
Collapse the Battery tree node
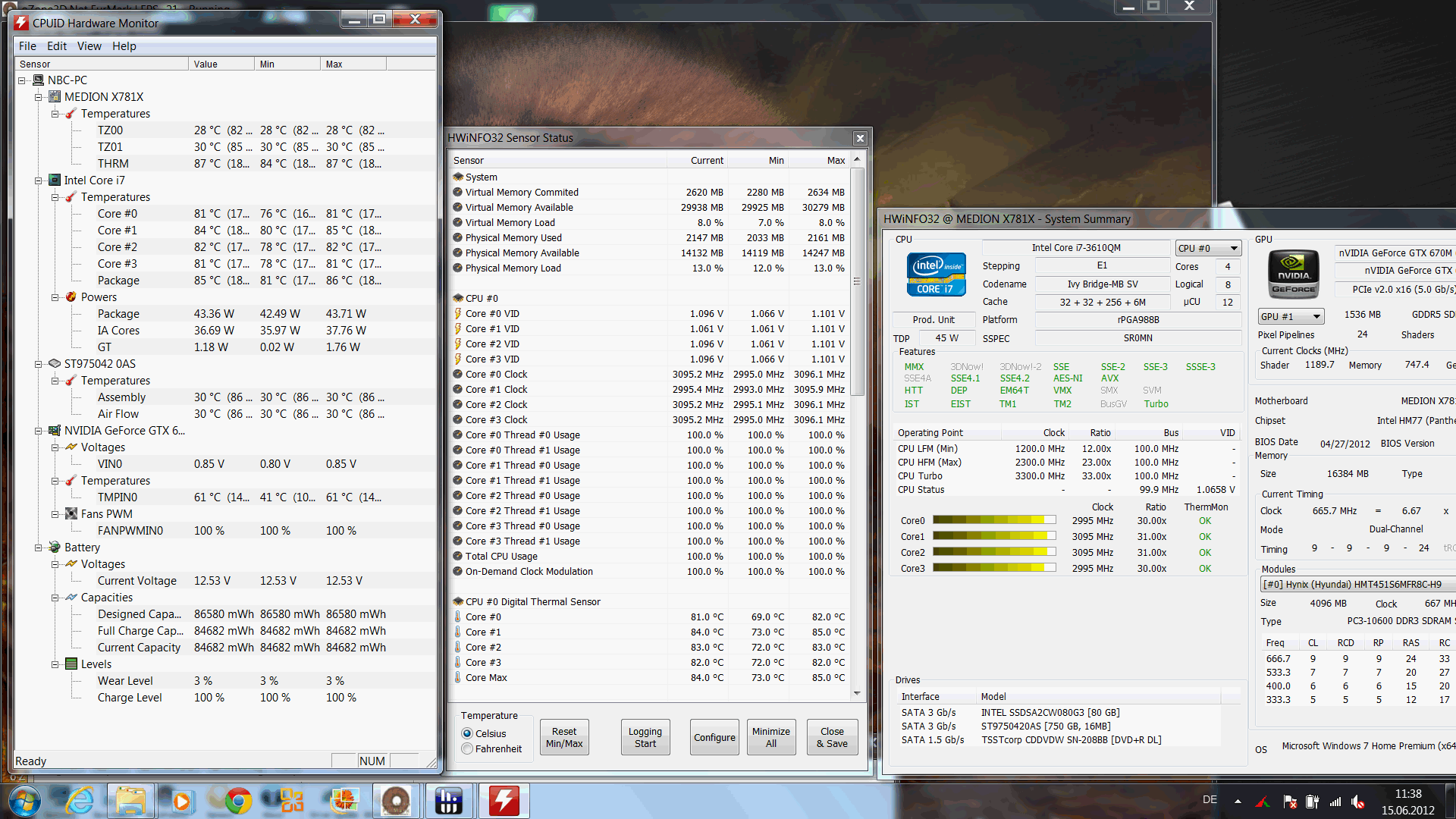pos(38,548)
